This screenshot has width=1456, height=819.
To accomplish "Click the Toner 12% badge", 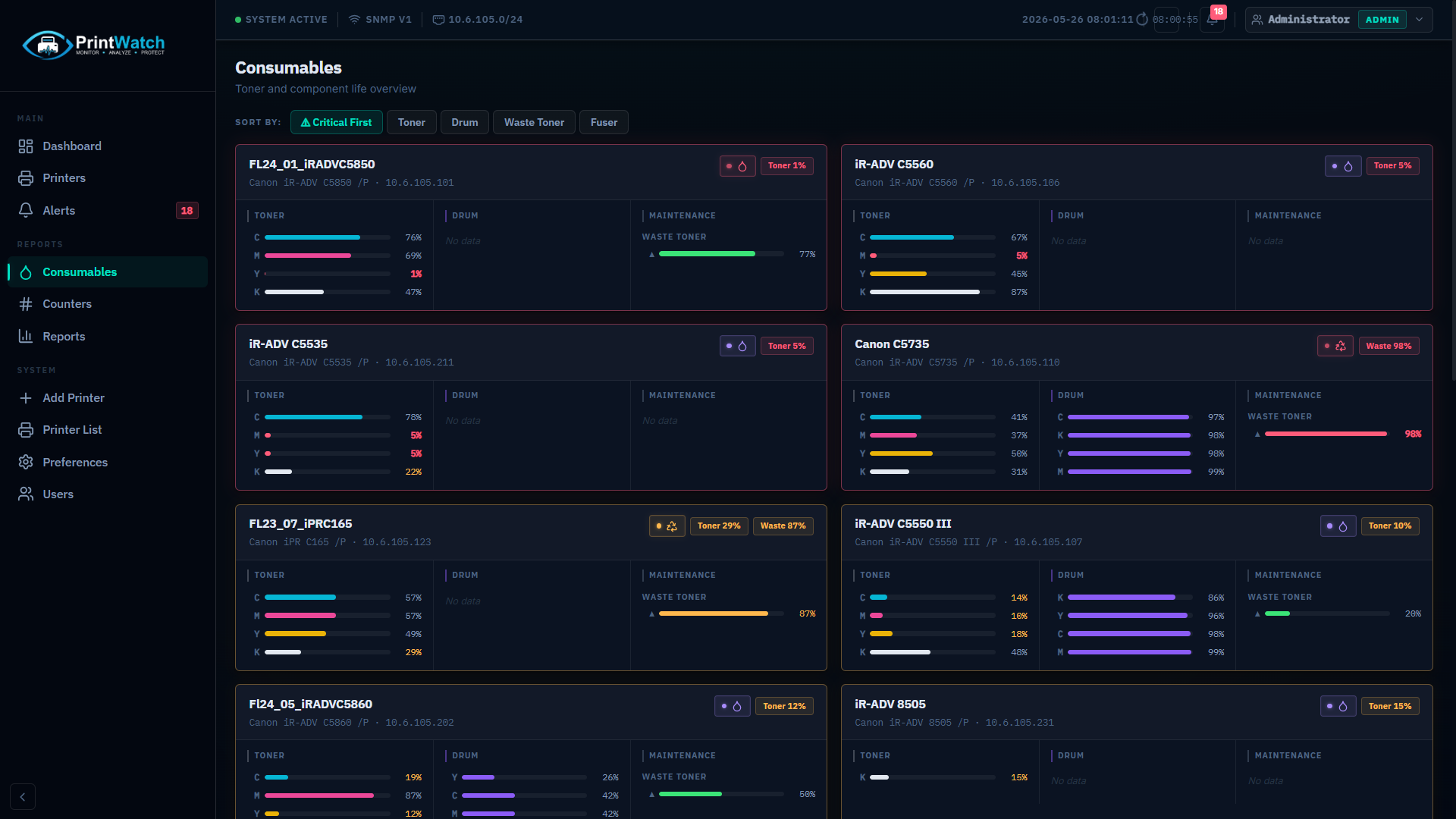I will (784, 706).
